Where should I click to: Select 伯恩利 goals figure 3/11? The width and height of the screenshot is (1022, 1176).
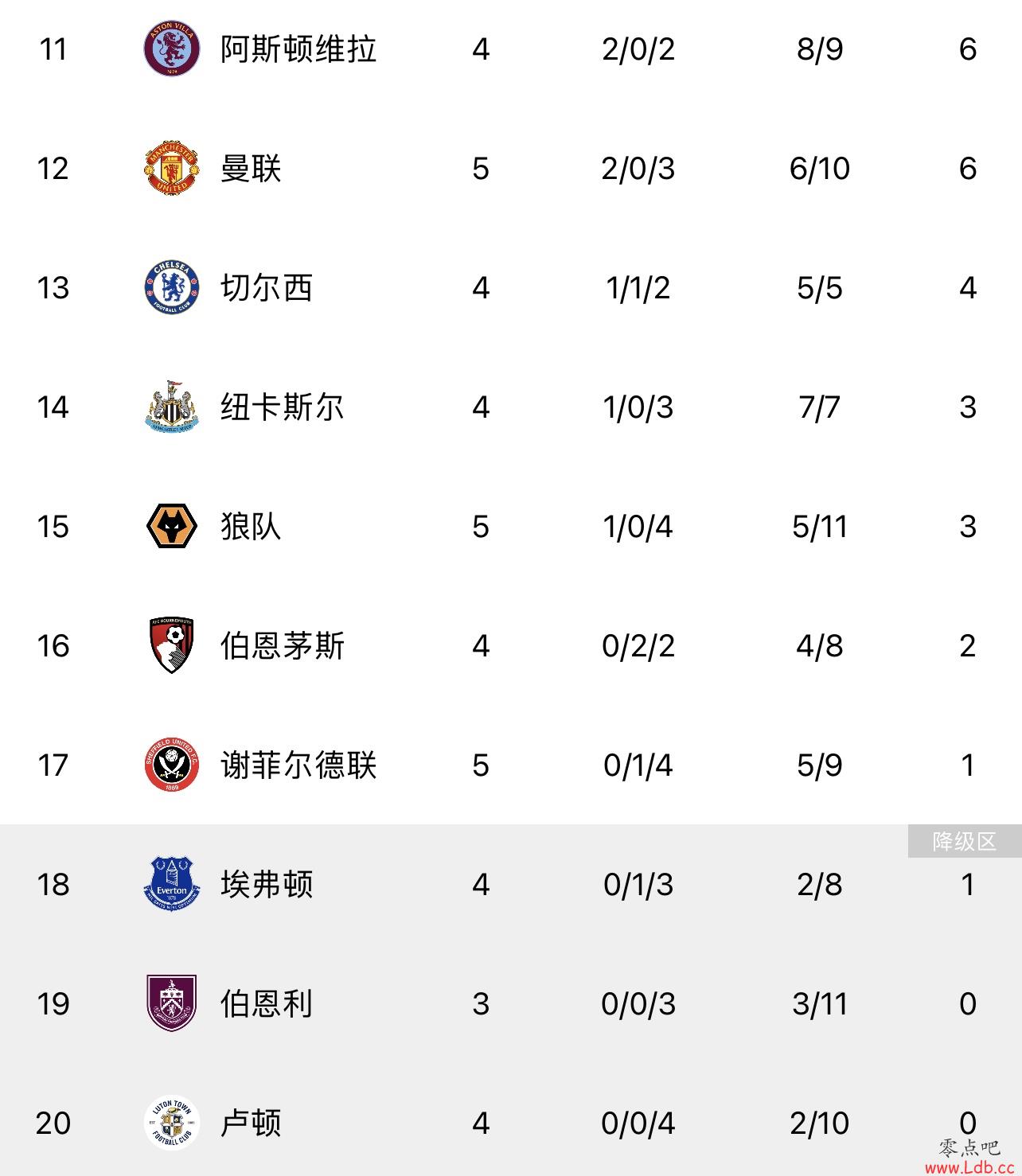click(x=820, y=1004)
